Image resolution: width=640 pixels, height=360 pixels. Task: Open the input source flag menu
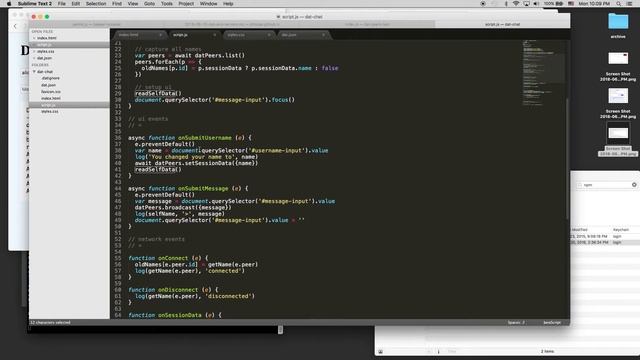(571, 4)
